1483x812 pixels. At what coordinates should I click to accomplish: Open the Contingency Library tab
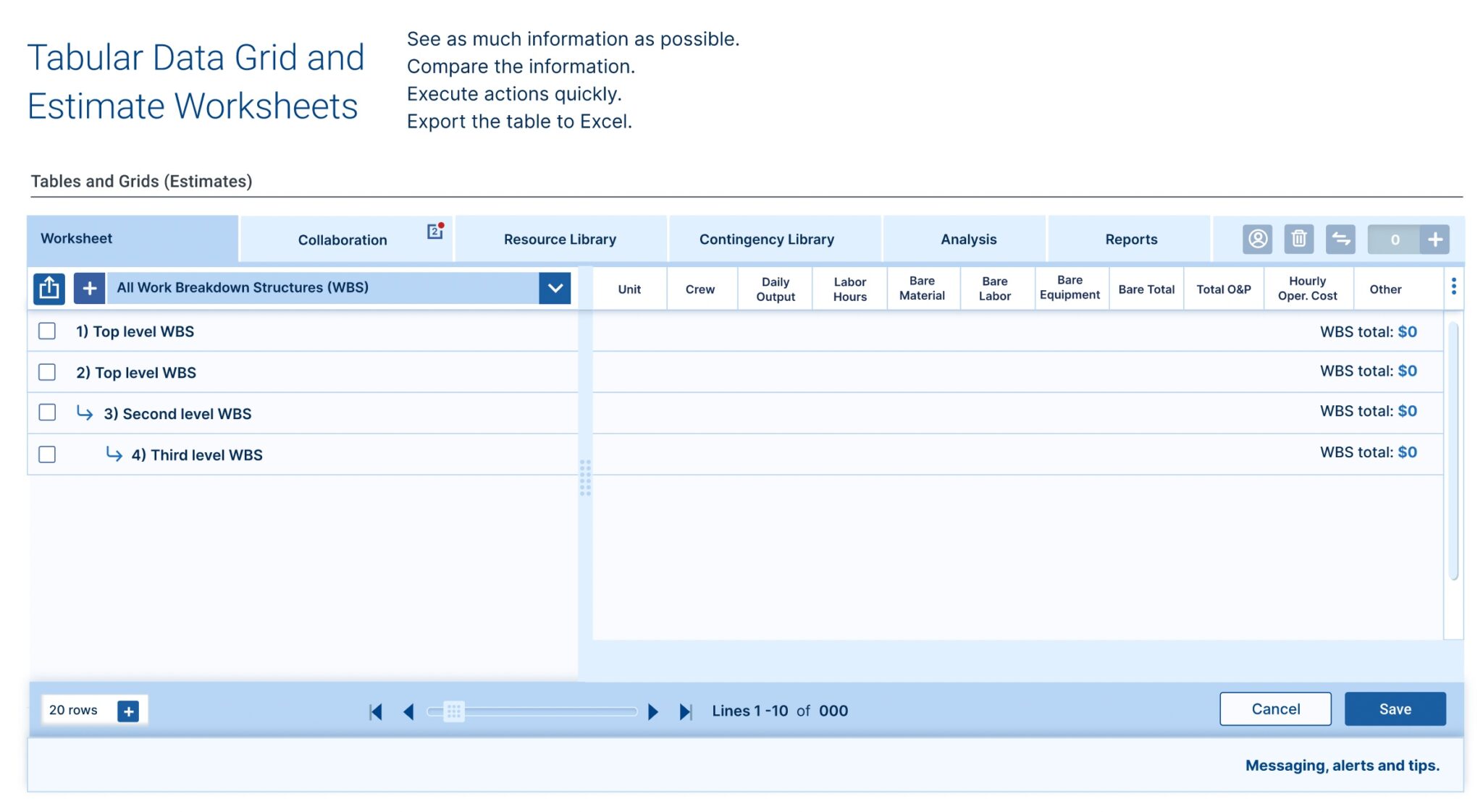point(766,240)
